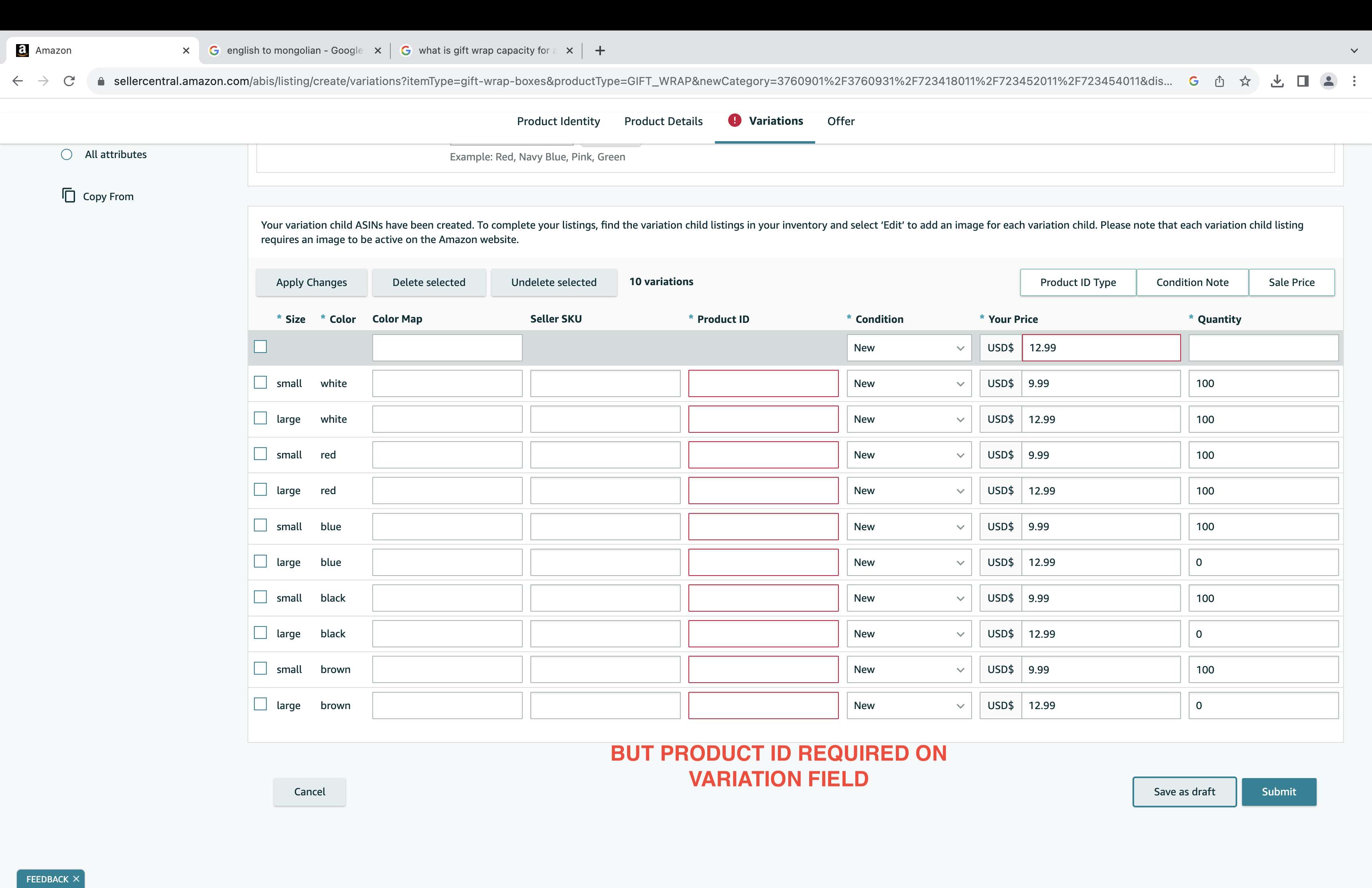Open the Chrome profile avatar
The image size is (1372, 888).
click(1328, 81)
